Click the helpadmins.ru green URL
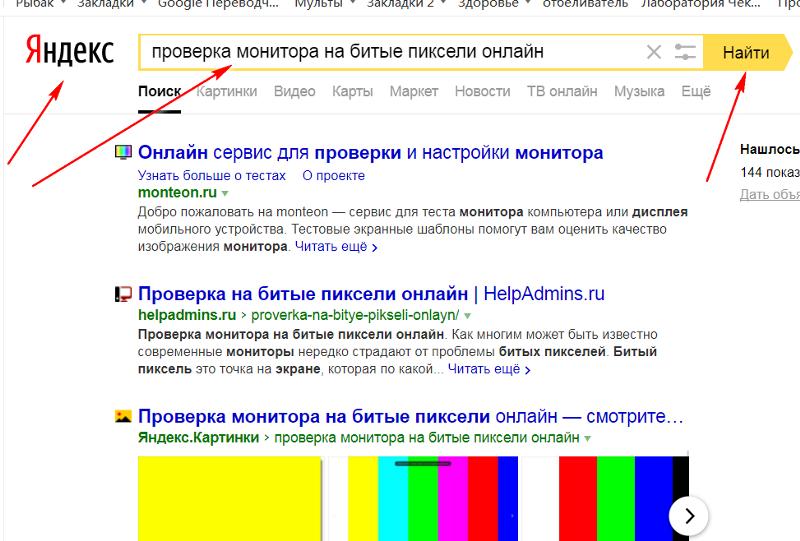 click(x=187, y=315)
